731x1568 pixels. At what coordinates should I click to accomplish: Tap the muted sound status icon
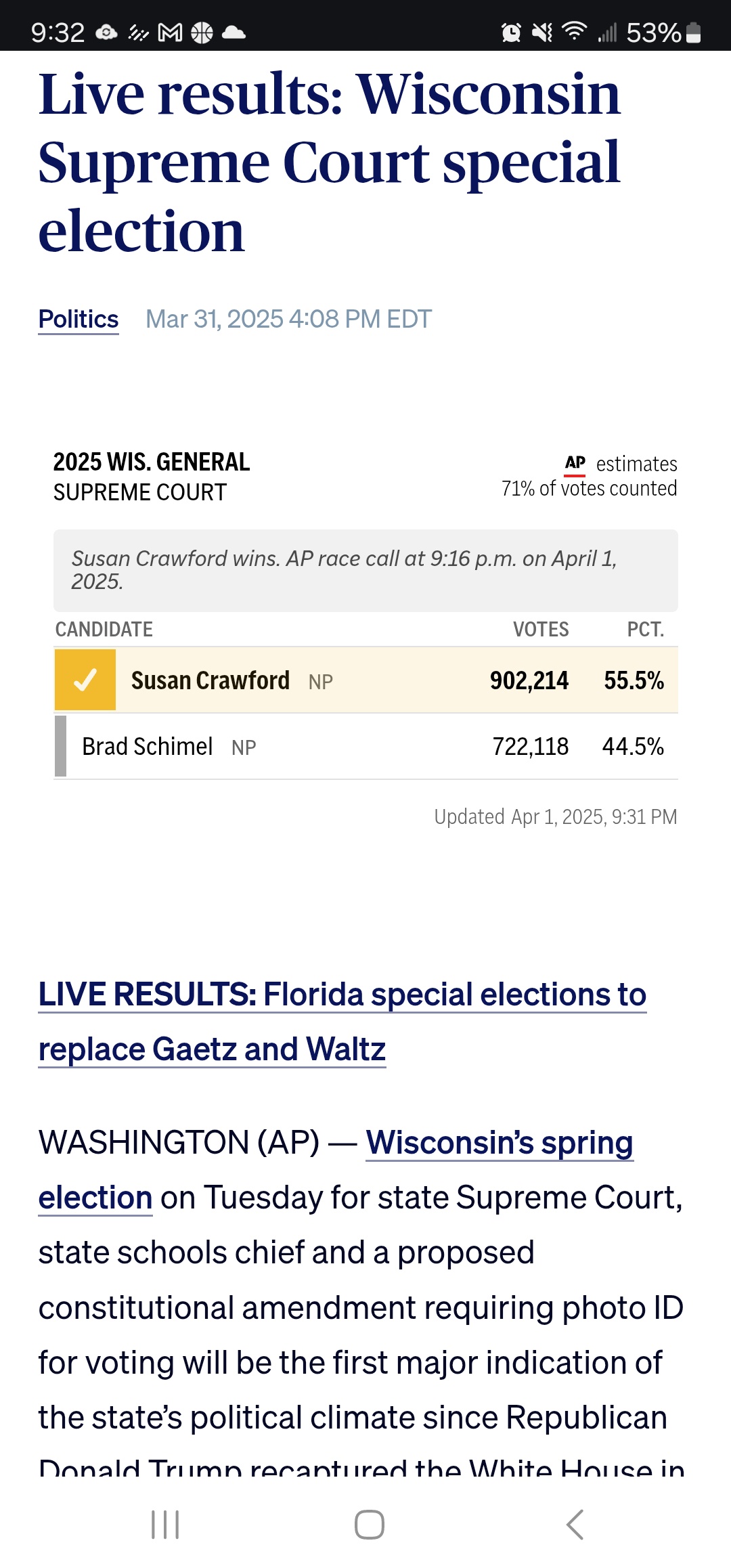[541, 32]
